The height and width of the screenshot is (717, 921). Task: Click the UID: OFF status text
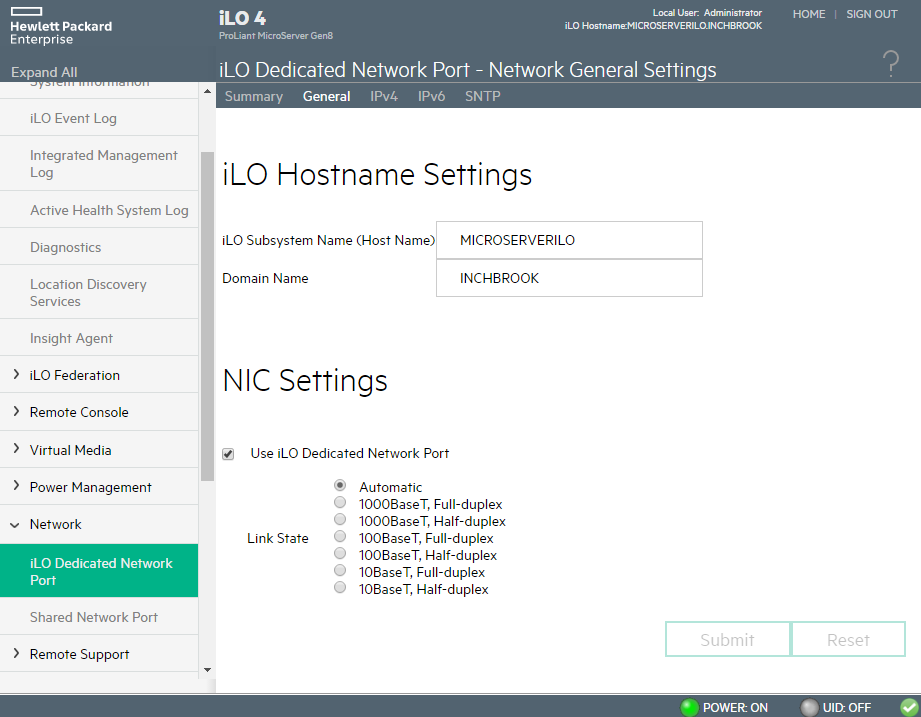coord(846,708)
